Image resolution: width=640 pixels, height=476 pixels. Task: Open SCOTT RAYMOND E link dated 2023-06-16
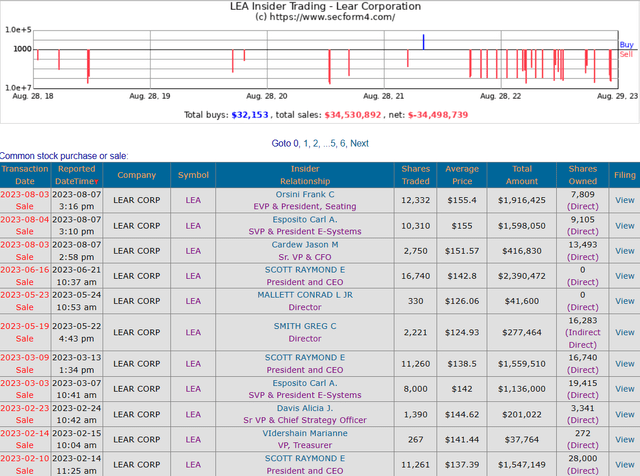305,270
